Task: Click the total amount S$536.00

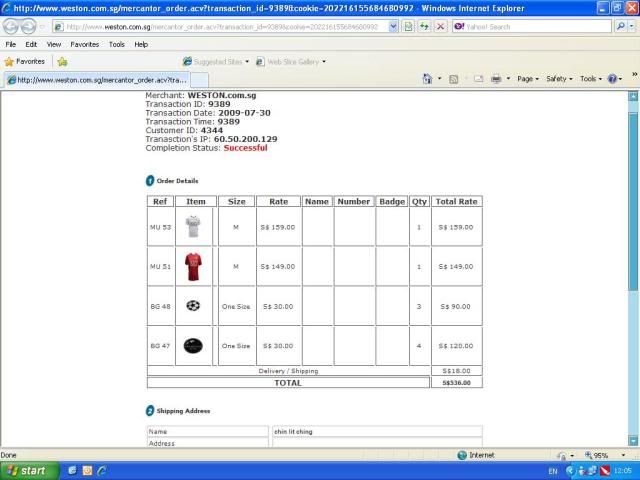Action: tap(456, 383)
